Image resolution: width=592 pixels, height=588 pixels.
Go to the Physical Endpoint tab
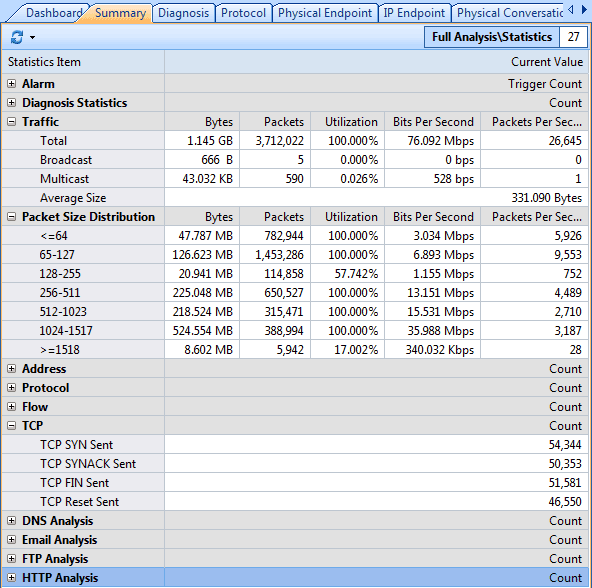tap(325, 13)
